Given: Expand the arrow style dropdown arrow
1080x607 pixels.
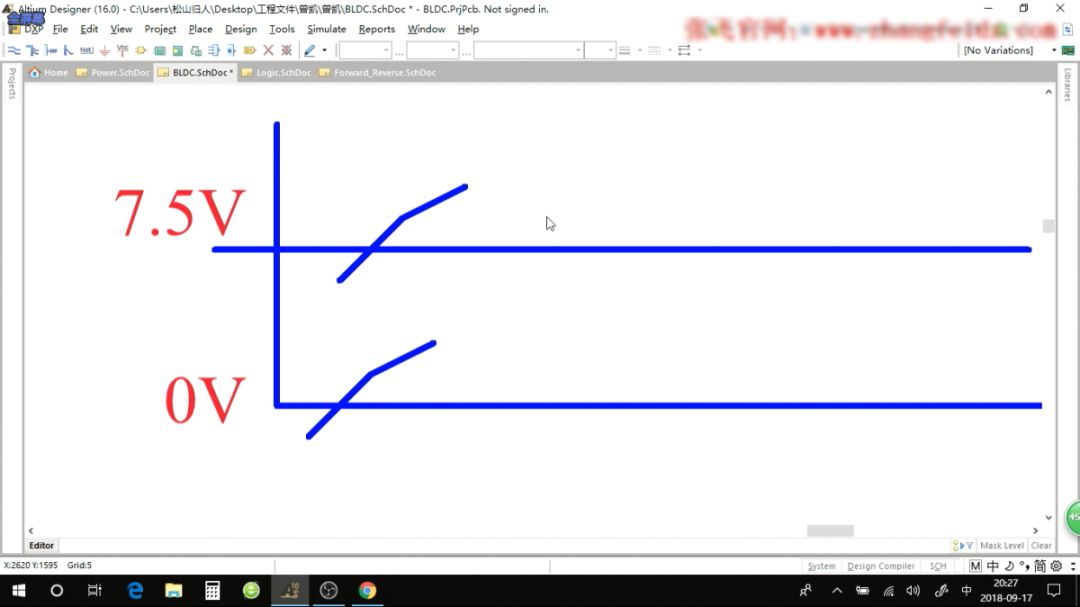Looking at the screenshot, I should pos(700,50).
